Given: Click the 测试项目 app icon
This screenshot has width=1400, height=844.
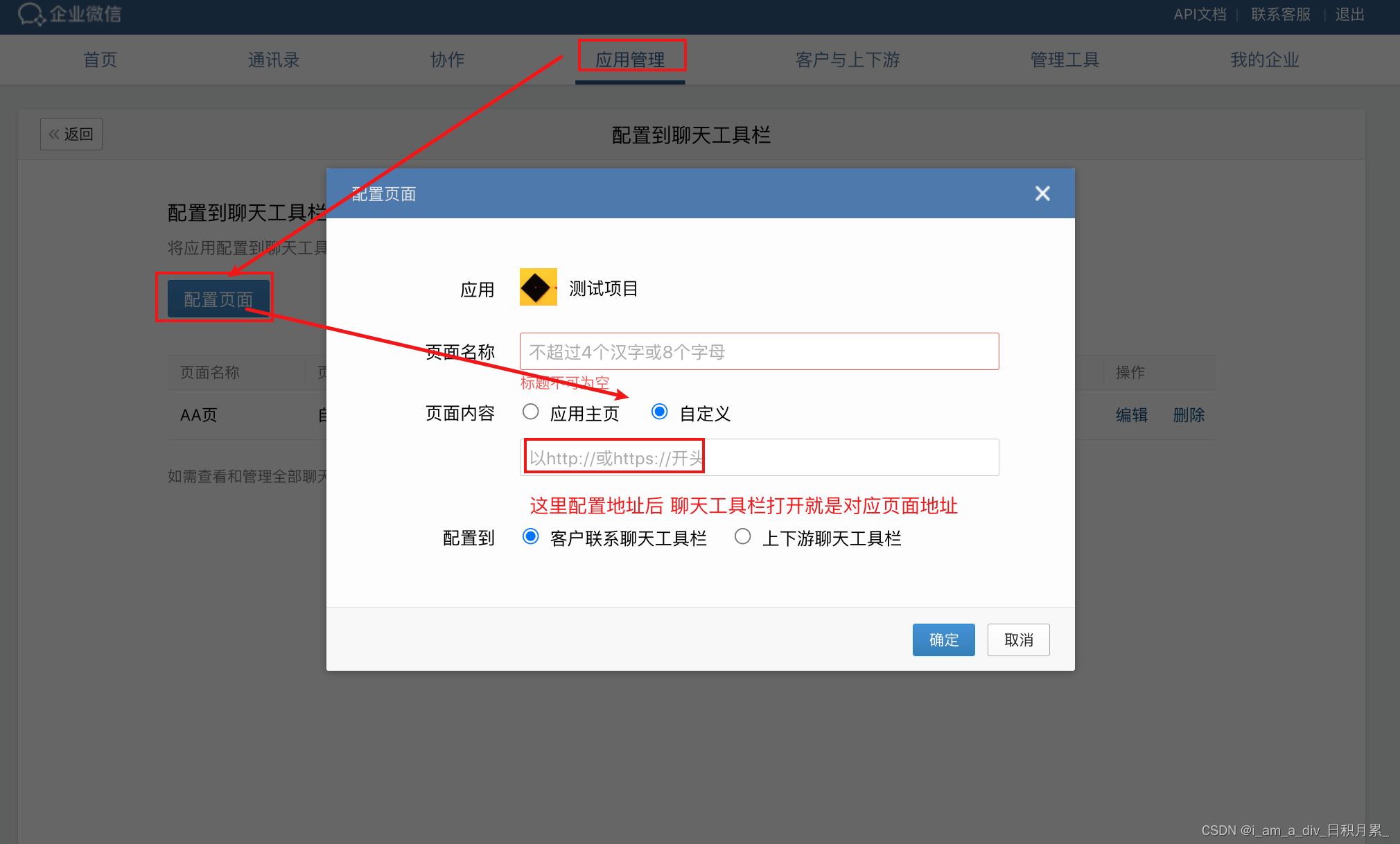Looking at the screenshot, I should [x=539, y=287].
